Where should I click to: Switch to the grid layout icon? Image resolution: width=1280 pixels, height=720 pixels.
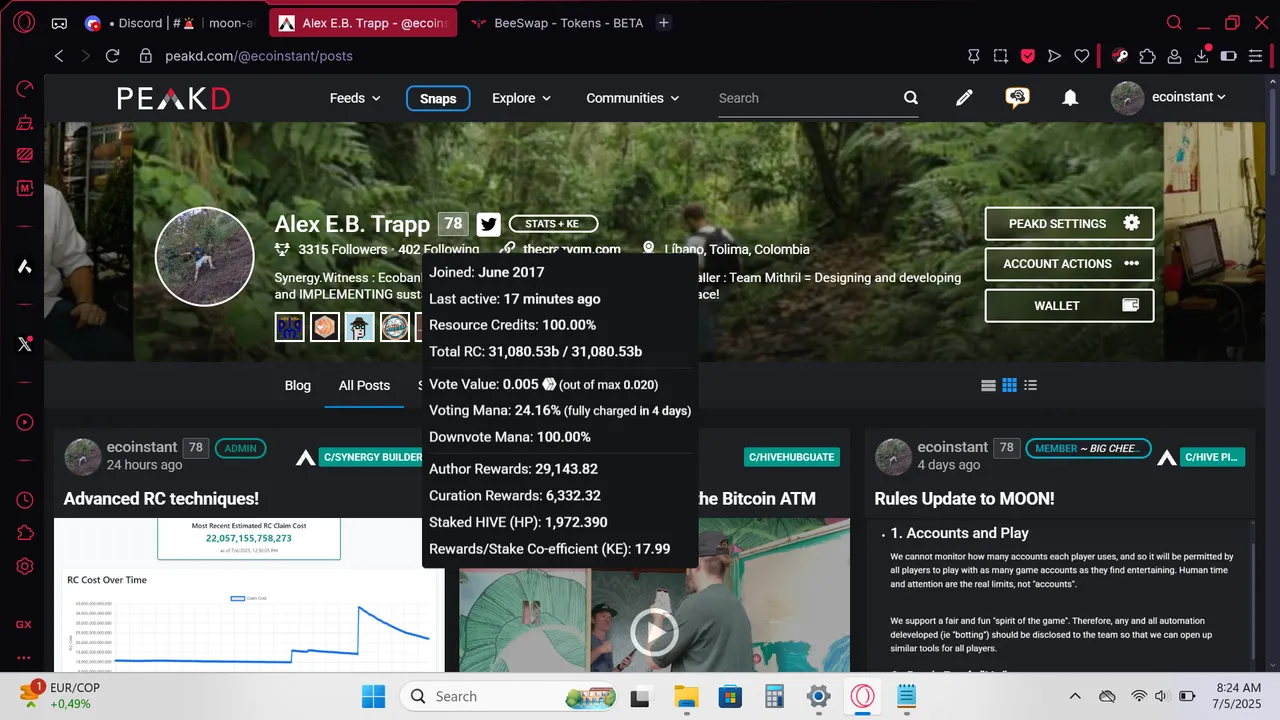tap(1010, 385)
